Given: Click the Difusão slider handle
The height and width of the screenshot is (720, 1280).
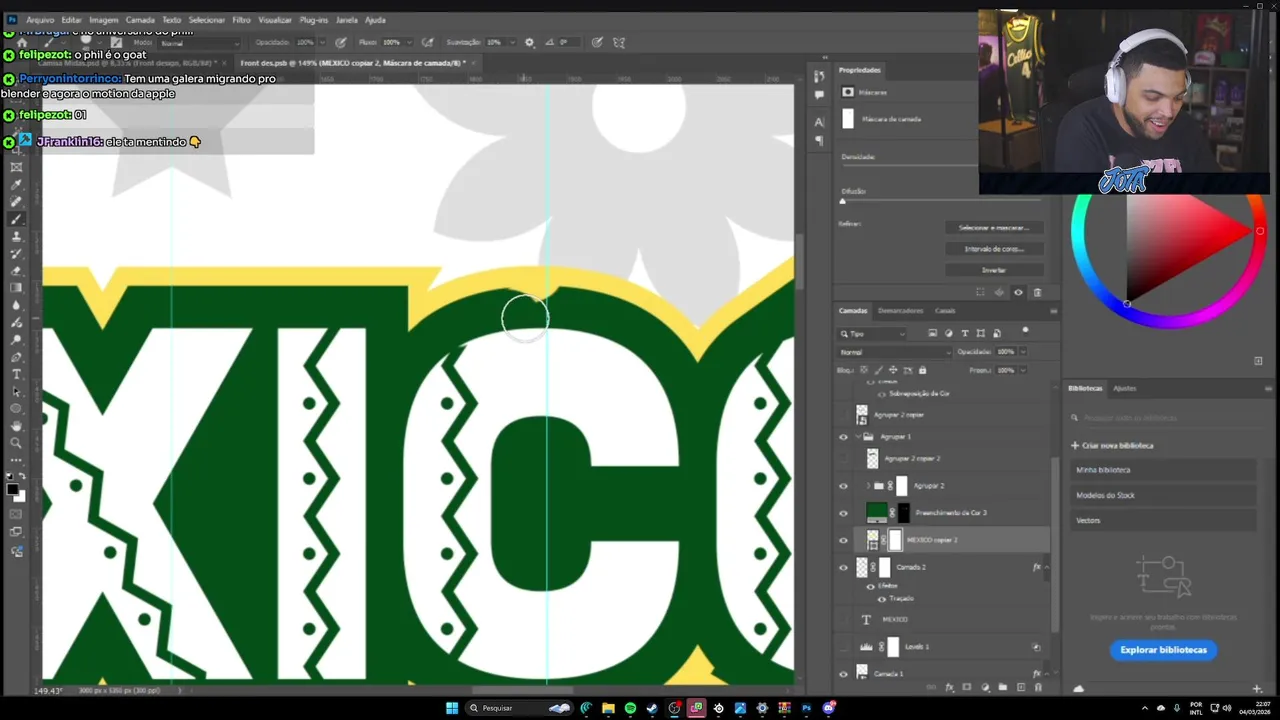Looking at the screenshot, I should click(842, 201).
